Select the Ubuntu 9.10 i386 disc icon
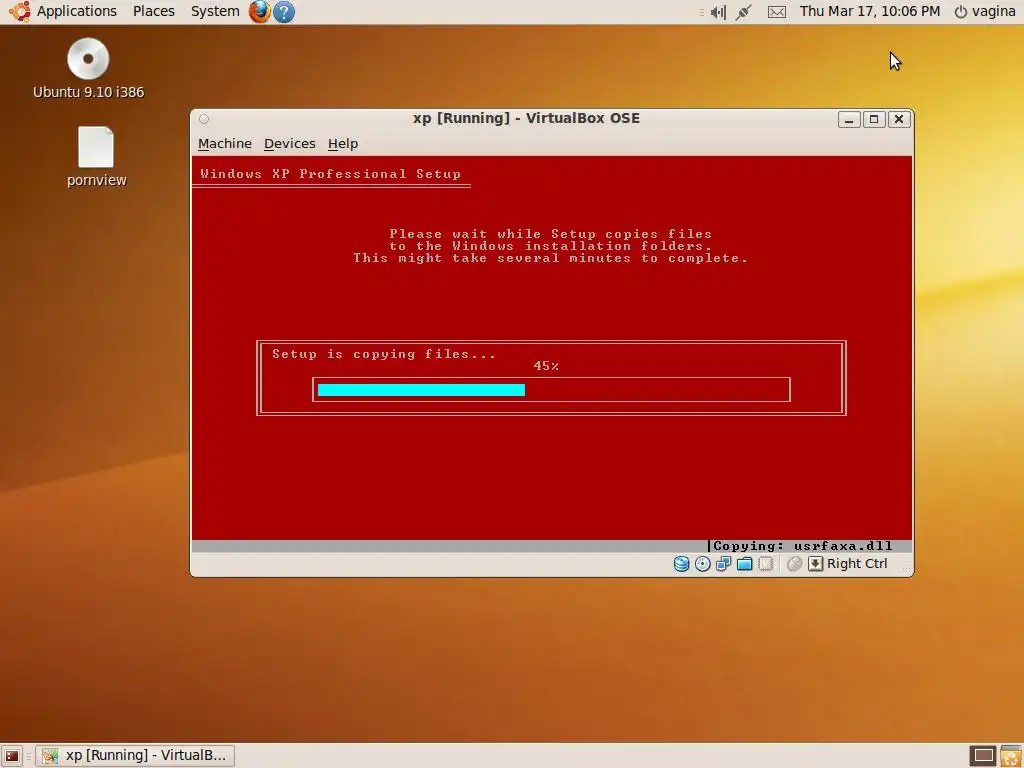1024x768 pixels. point(88,69)
